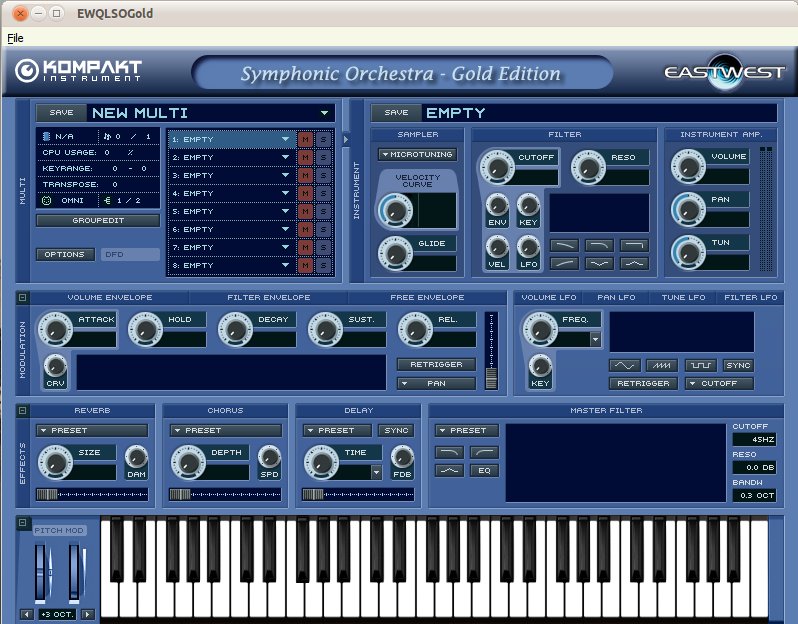Click the chorus Depth knob
The width and height of the screenshot is (798, 624).
(188, 462)
